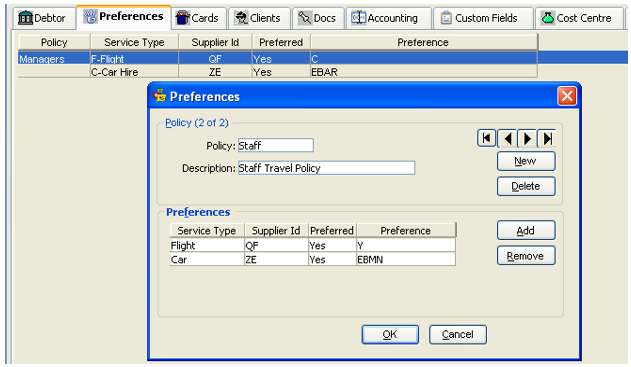
Task: Switch to the Docs tab
Action: coord(318,18)
